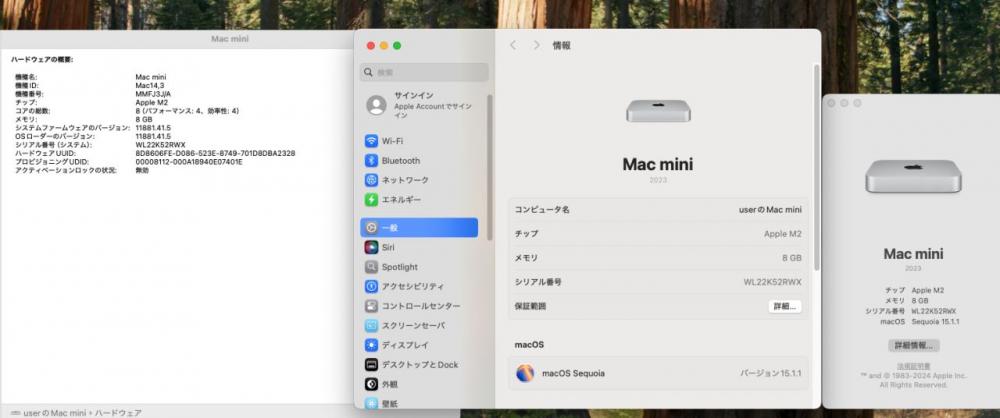1000x418 pixels.
Task: Select the デスクトップとDock icon
Action: [371, 364]
